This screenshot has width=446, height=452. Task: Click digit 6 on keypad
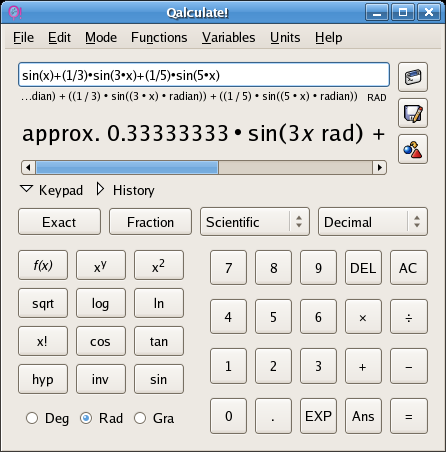coord(318,317)
